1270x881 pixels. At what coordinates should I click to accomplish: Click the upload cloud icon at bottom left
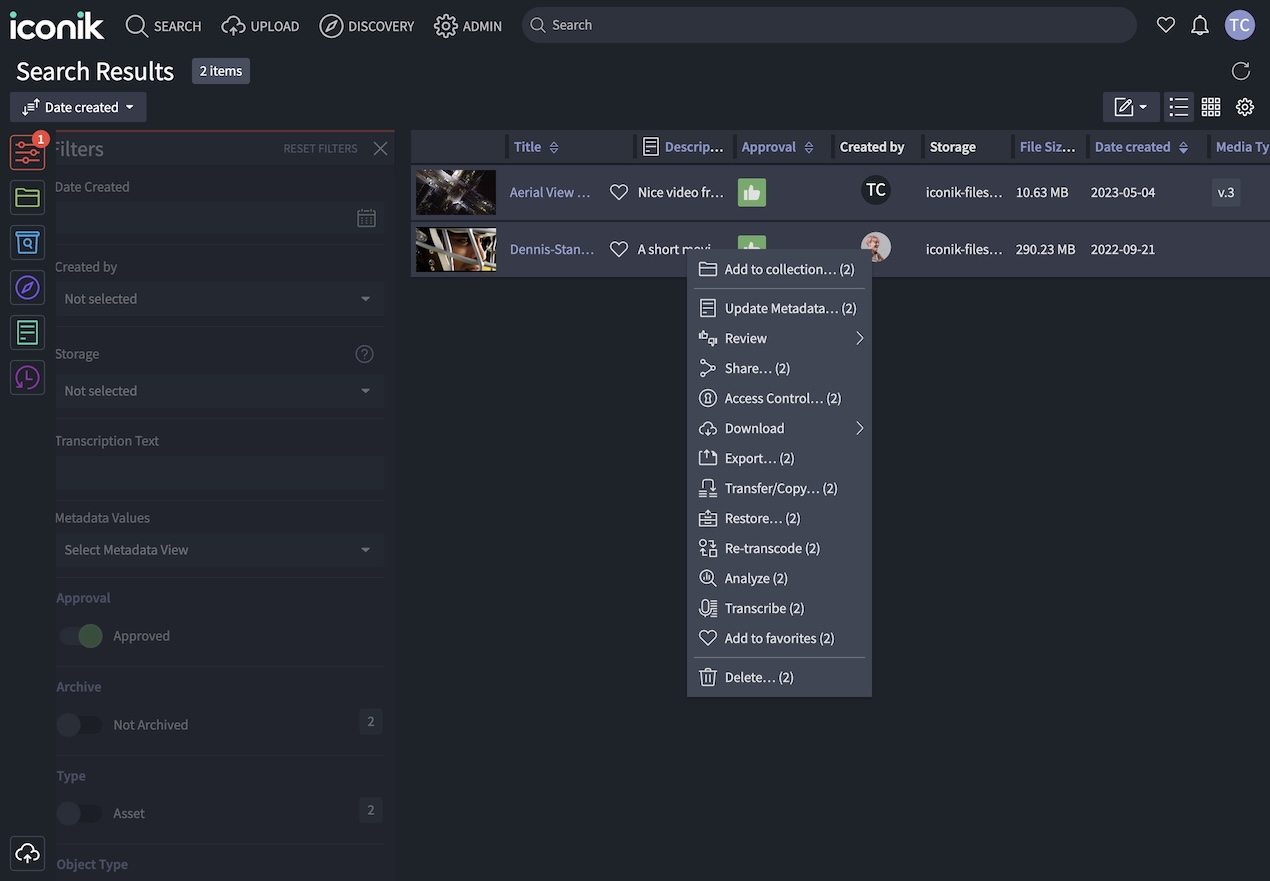coord(27,853)
